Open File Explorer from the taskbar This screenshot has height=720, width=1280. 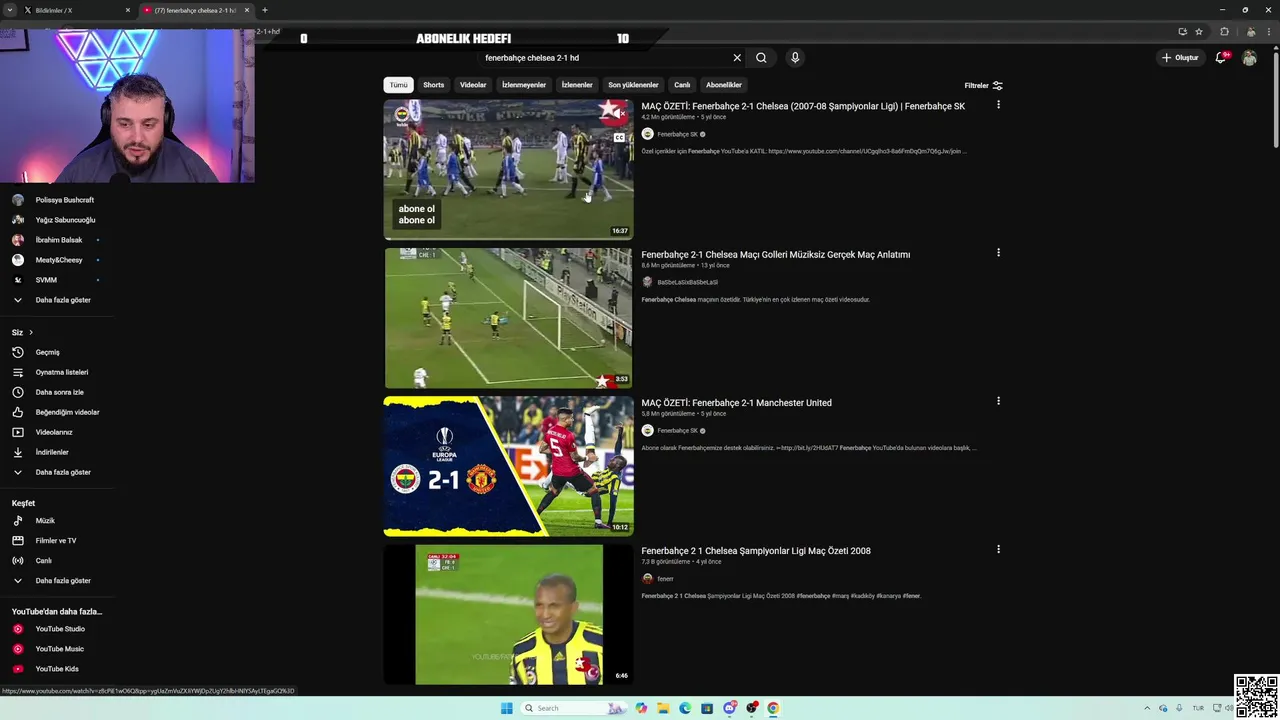point(663,708)
